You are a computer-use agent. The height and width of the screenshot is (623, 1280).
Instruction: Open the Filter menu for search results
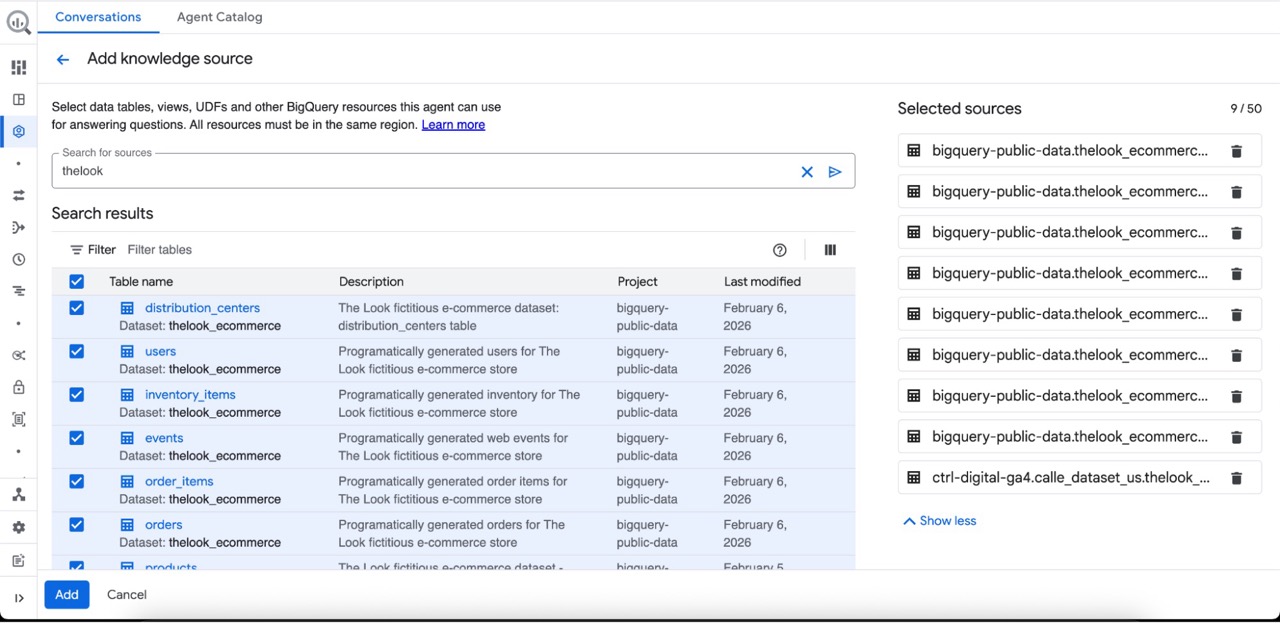[92, 250]
